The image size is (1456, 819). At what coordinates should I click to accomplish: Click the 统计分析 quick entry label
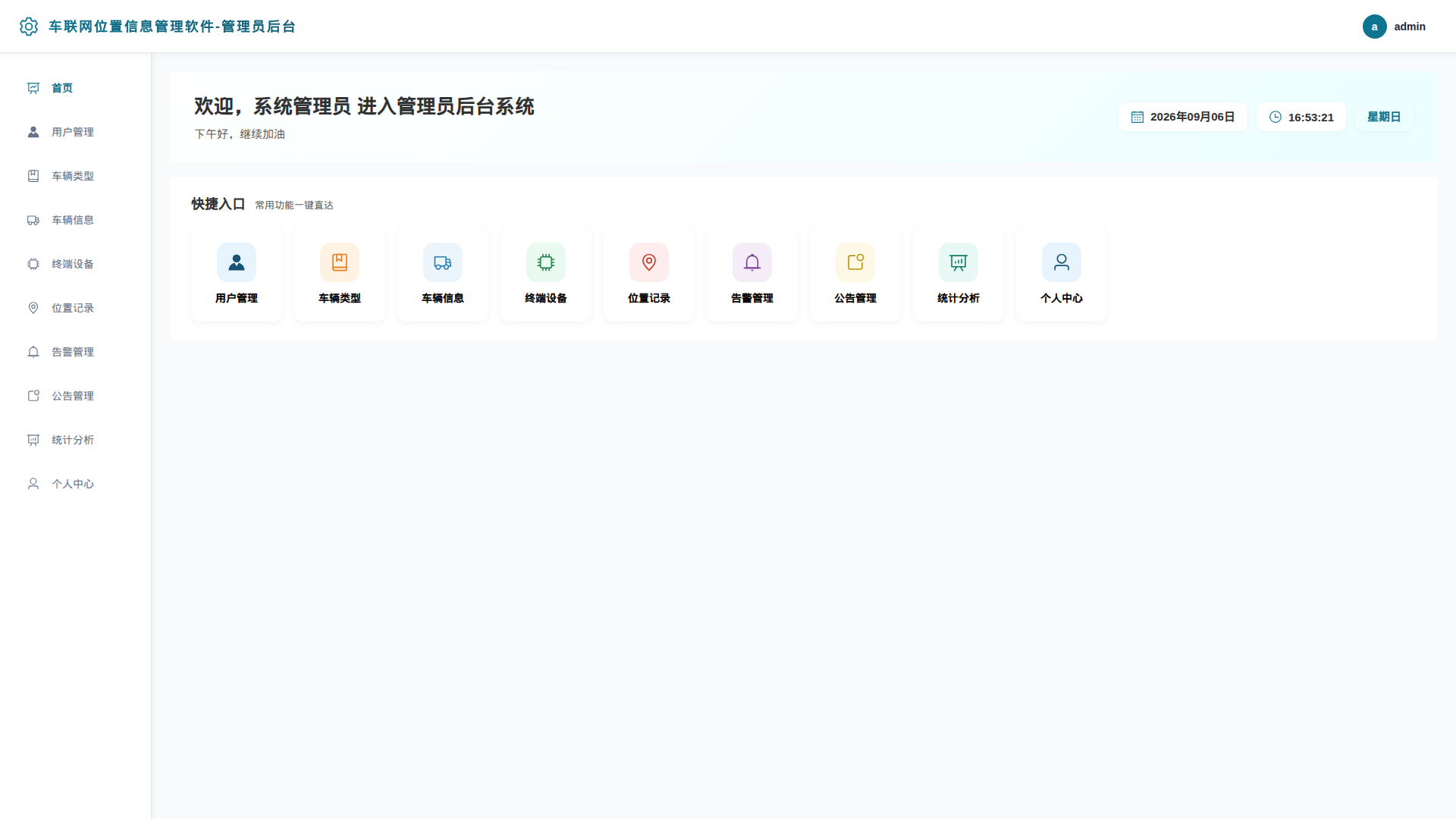[x=959, y=298]
